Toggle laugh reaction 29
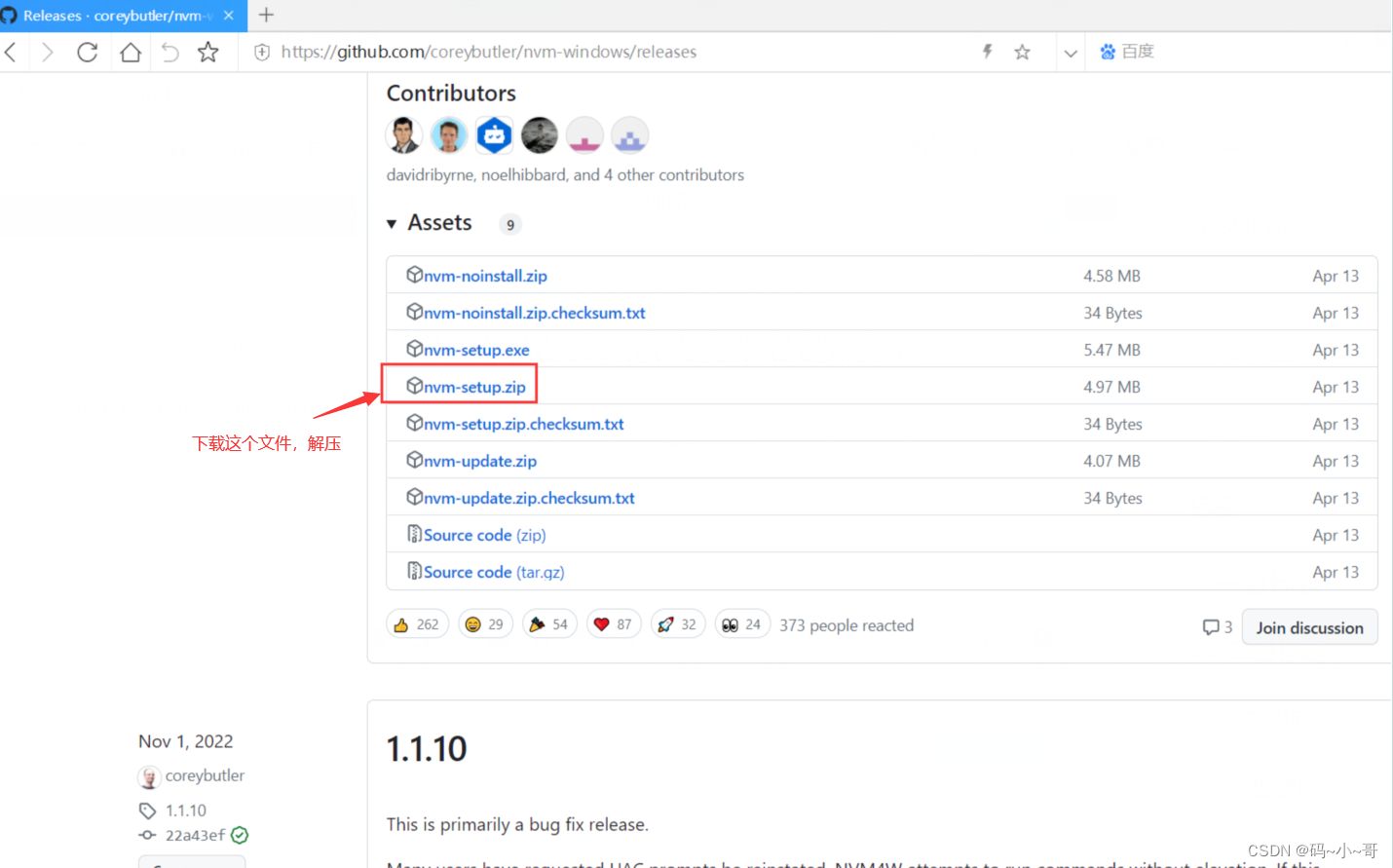This screenshot has height=868, width=1393. click(485, 624)
